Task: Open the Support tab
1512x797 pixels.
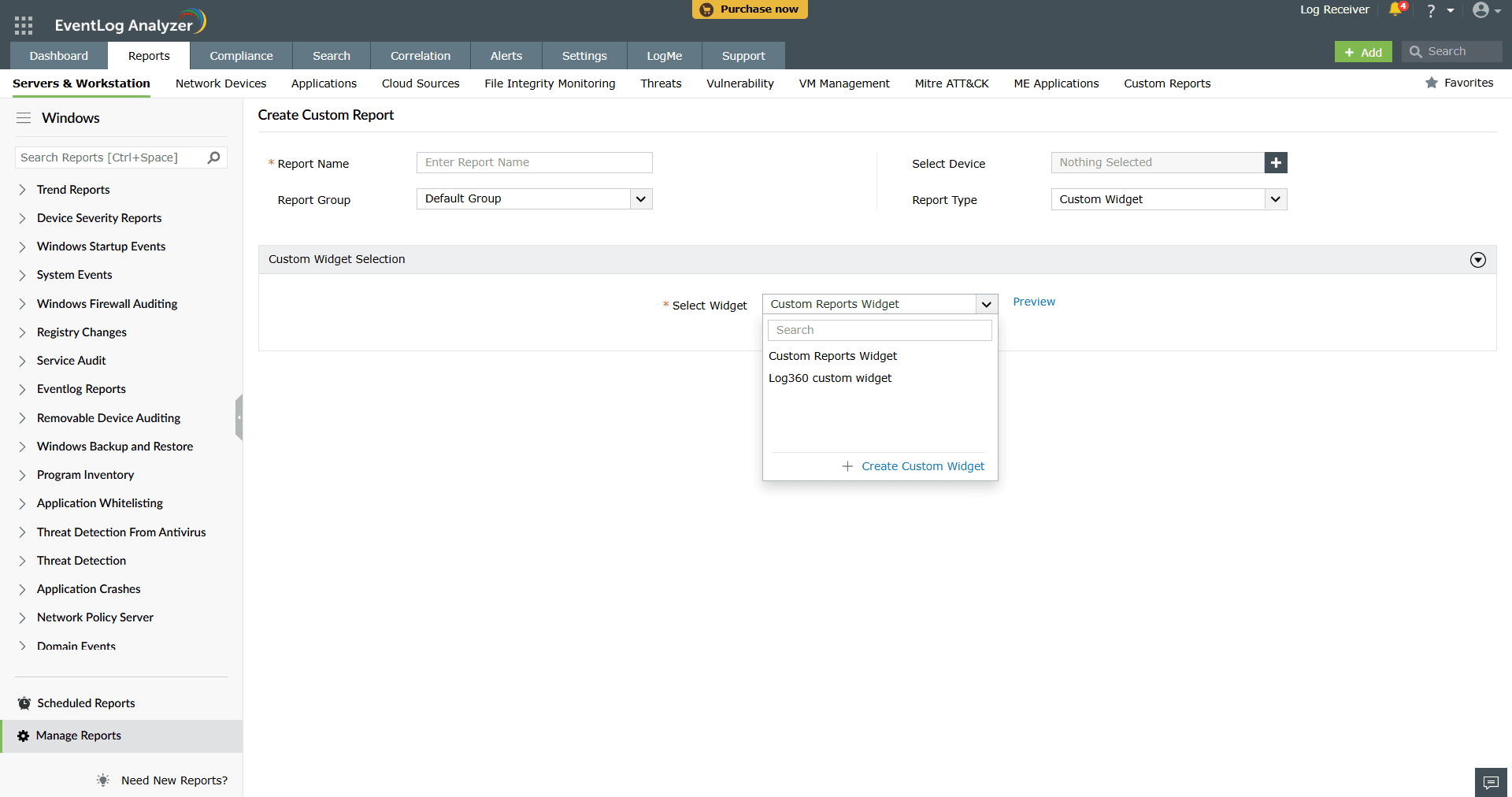Action: [743, 56]
